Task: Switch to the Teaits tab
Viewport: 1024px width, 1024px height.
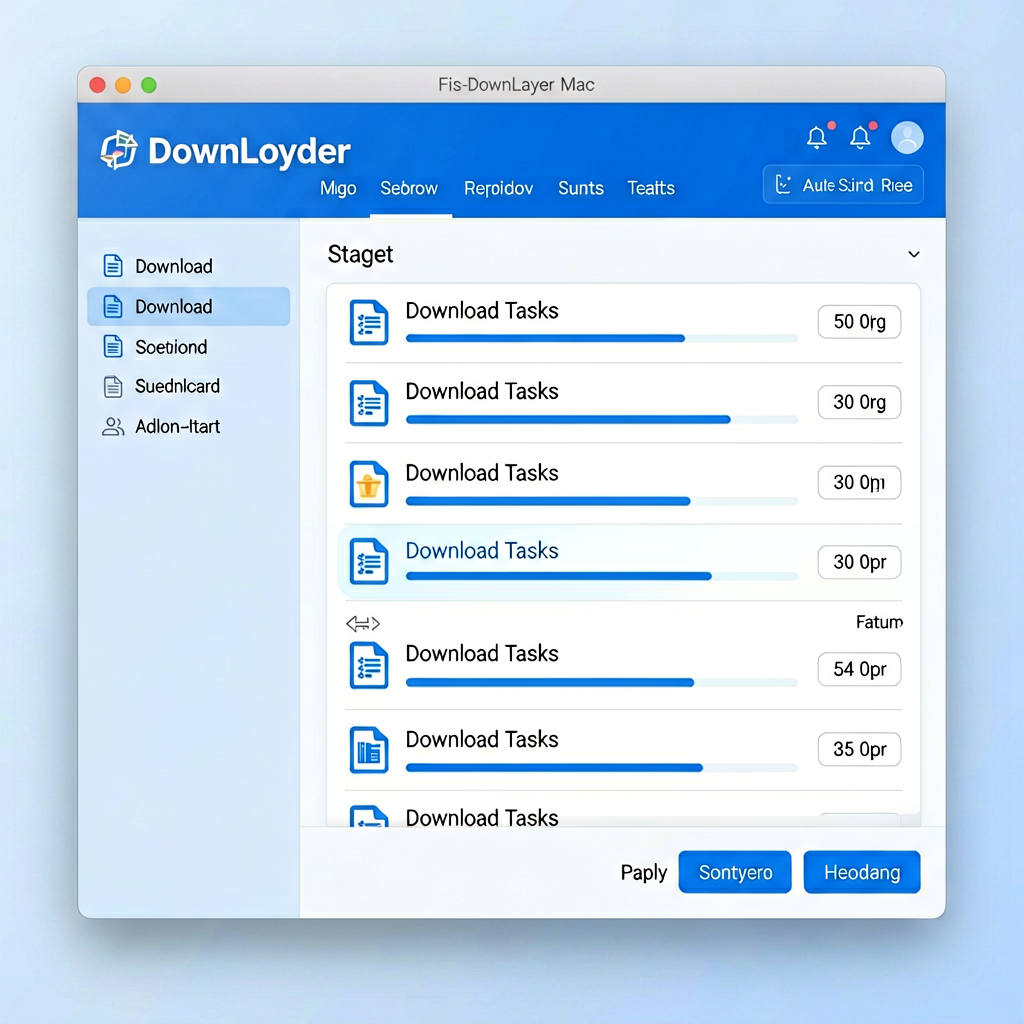Action: pos(651,189)
